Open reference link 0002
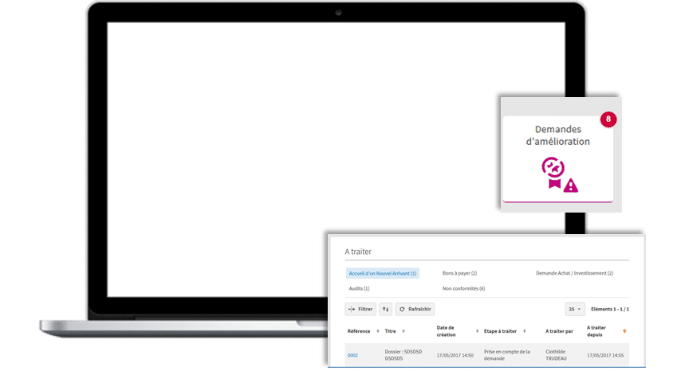The image size is (673, 371). pos(352,356)
